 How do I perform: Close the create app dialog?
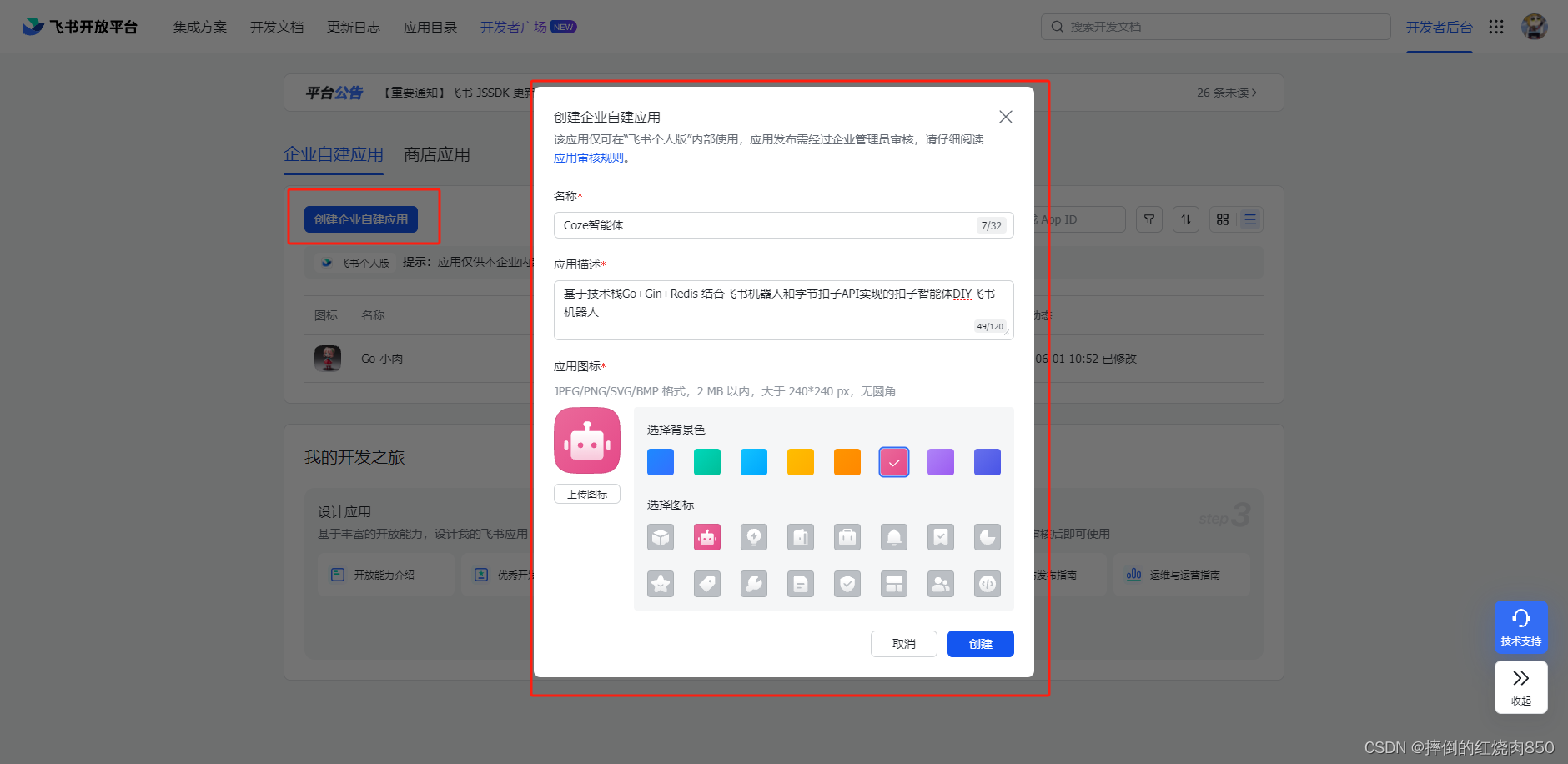point(1006,117)
